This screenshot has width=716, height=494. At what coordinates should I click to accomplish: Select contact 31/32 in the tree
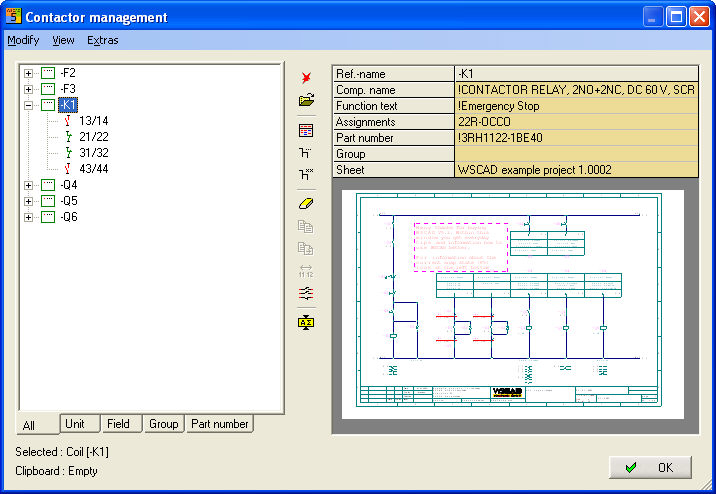coord(94,153)
